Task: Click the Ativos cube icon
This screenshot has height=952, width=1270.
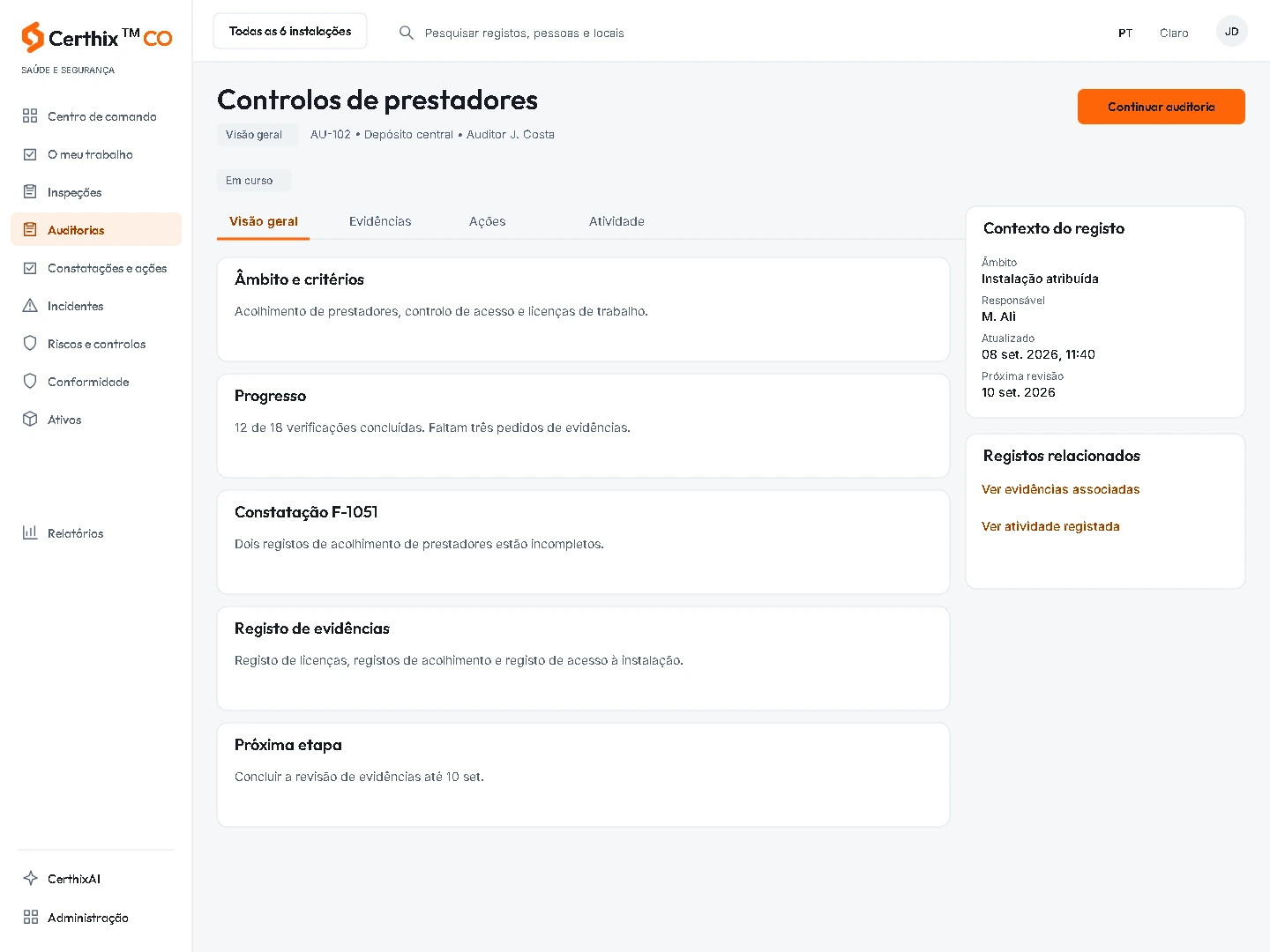Action: click(x=30, y=420)
